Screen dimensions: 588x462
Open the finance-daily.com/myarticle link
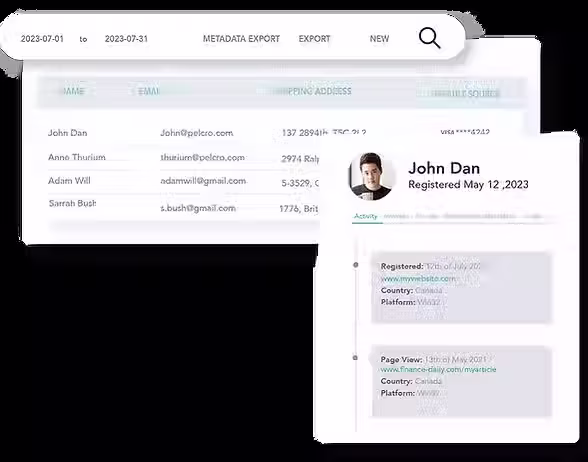(438, 369)
